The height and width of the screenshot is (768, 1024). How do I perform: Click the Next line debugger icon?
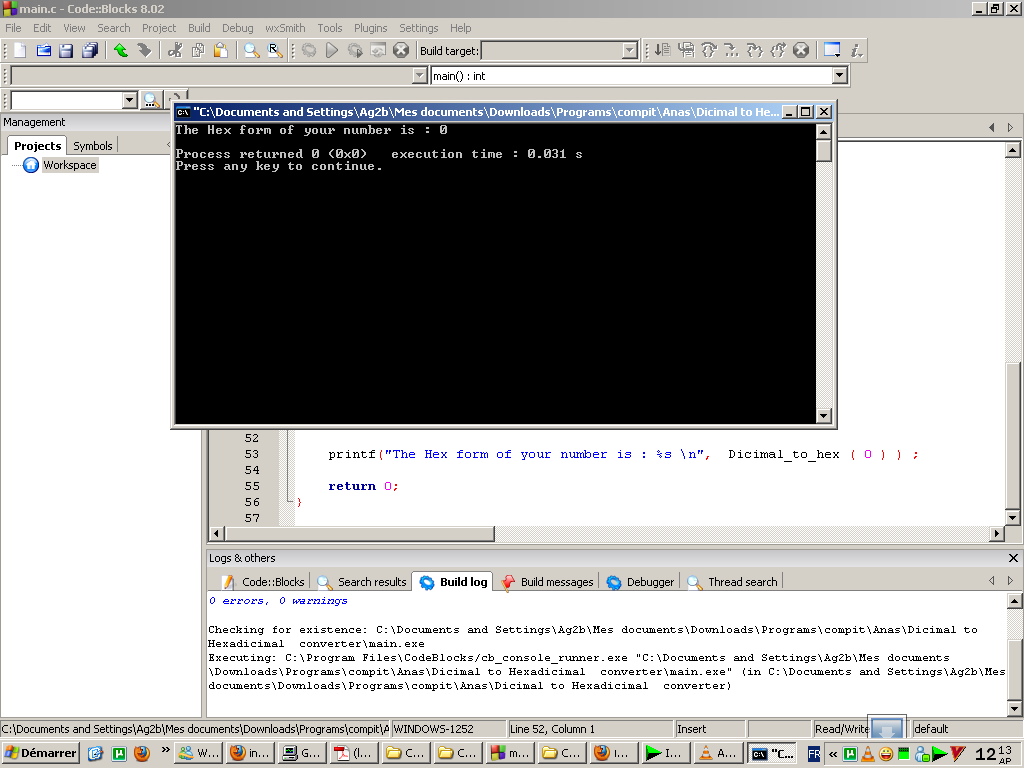point(709,50)
